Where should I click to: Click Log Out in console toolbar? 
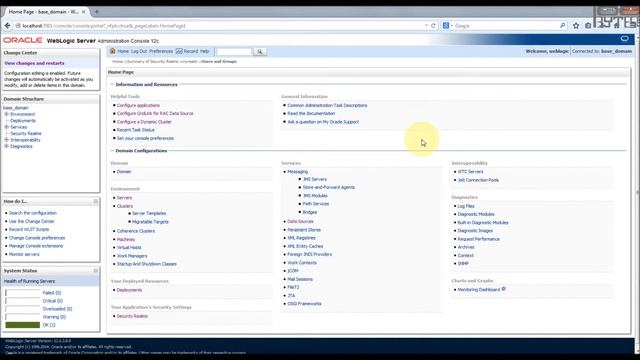pos(139,51)
